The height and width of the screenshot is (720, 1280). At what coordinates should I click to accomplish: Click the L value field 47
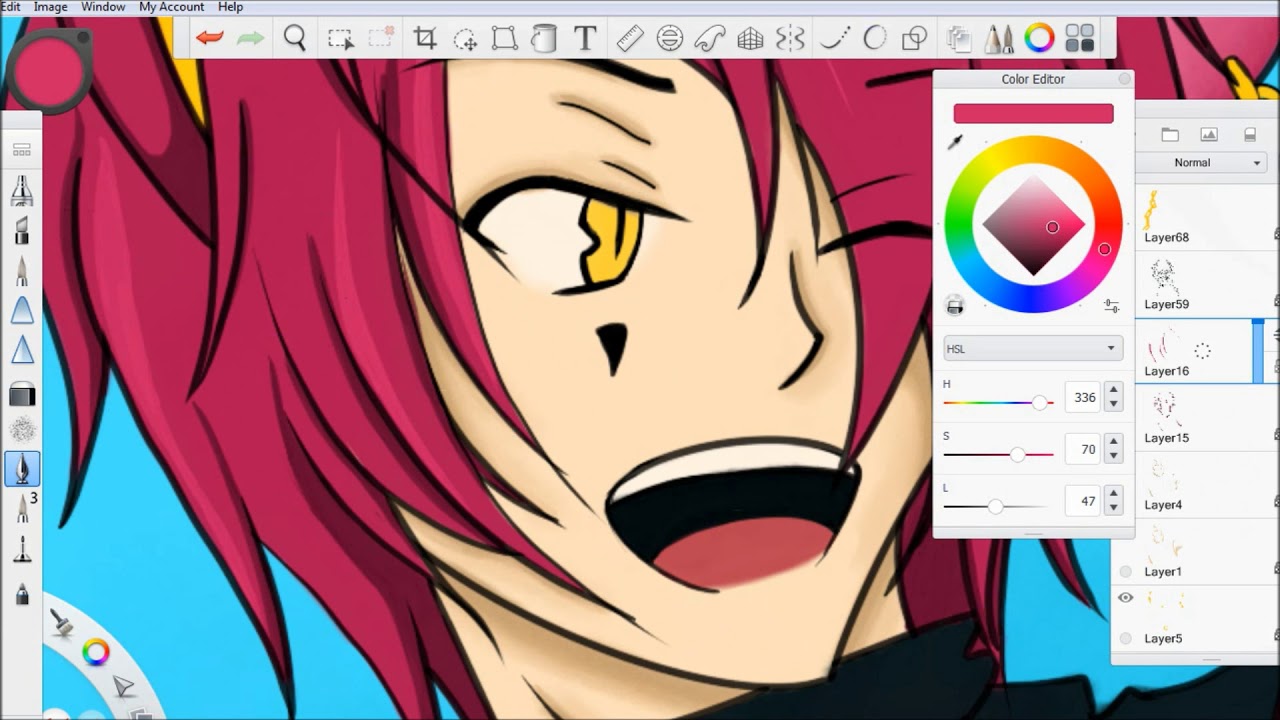click(1085, 501)
